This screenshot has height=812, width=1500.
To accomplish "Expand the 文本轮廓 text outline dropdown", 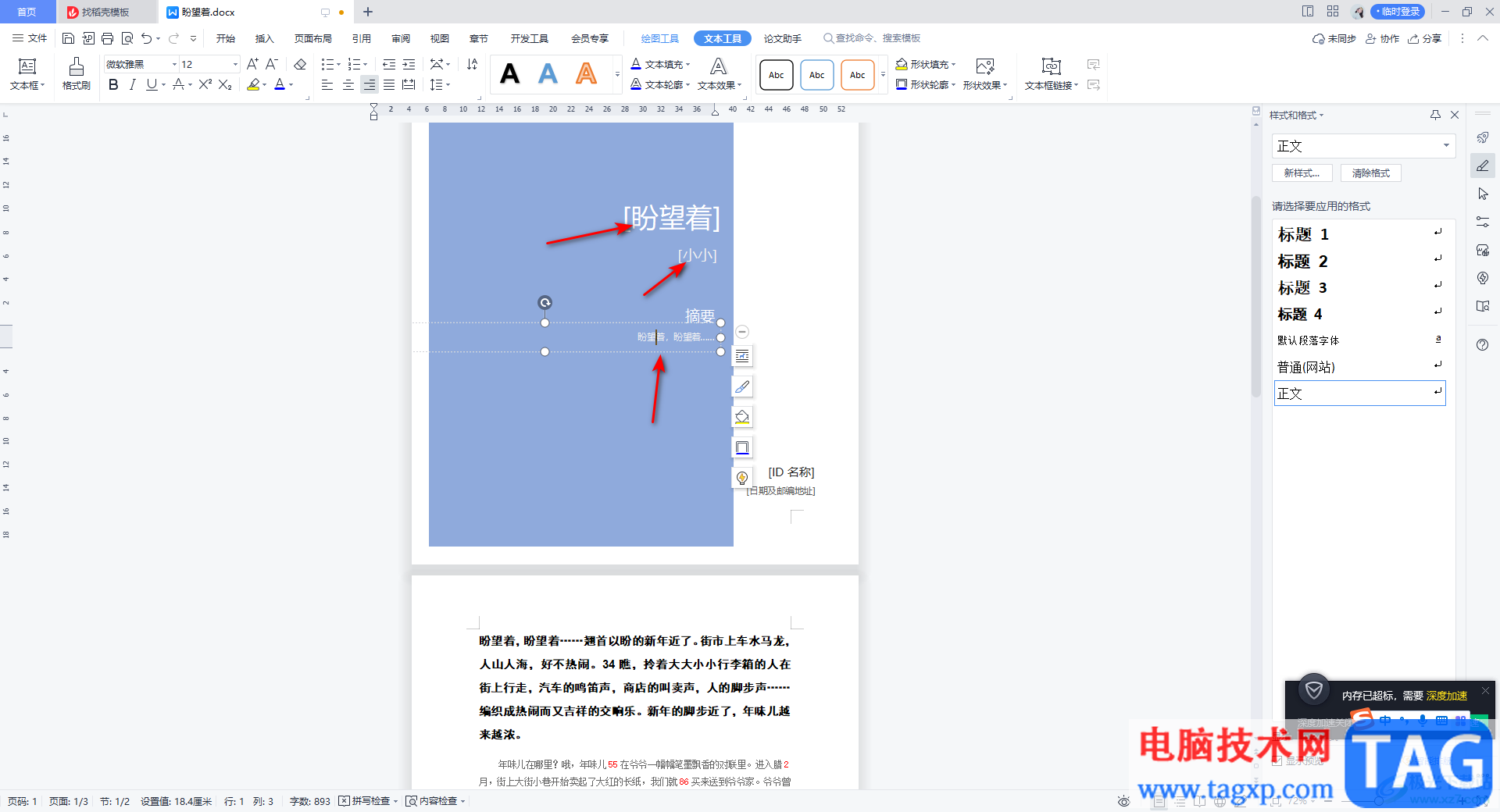I will (x=688, y=85).
